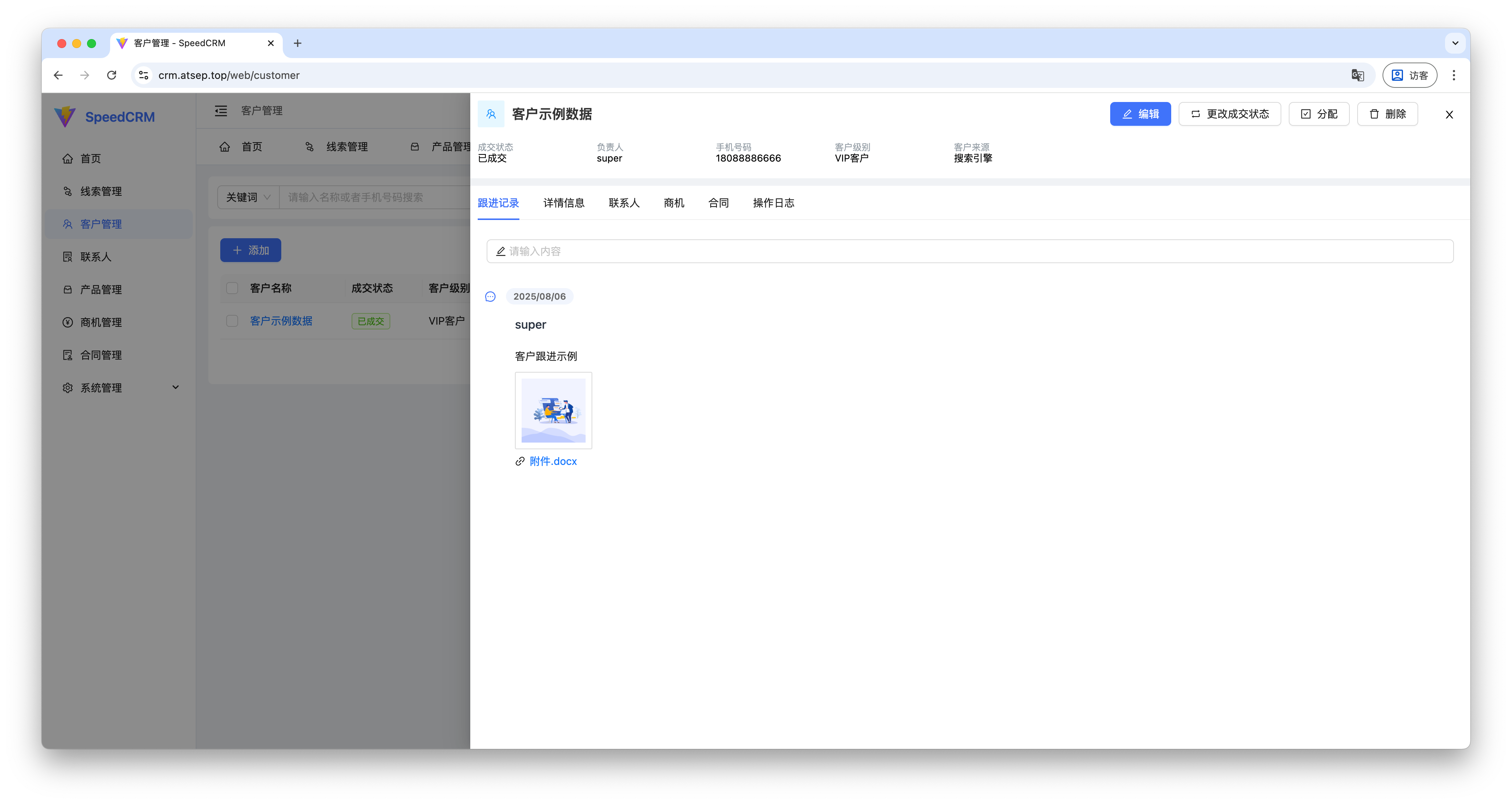Click the customer avatar icon beside 客户示例数据
The width and height of the screenshot is (1512, 804).
[x=491, y=114]
